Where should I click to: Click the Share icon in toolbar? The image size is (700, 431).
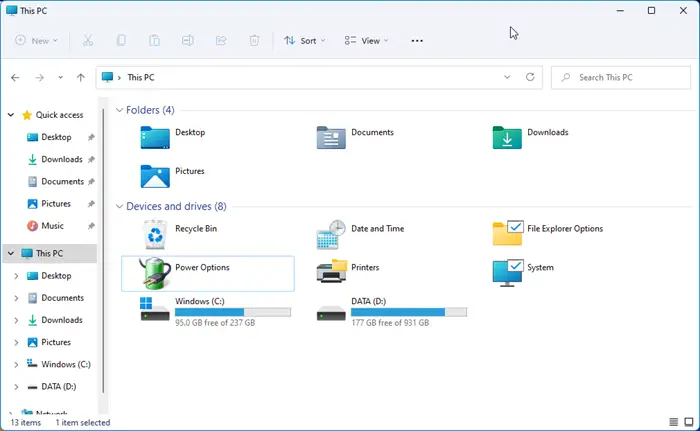[221, 41]
